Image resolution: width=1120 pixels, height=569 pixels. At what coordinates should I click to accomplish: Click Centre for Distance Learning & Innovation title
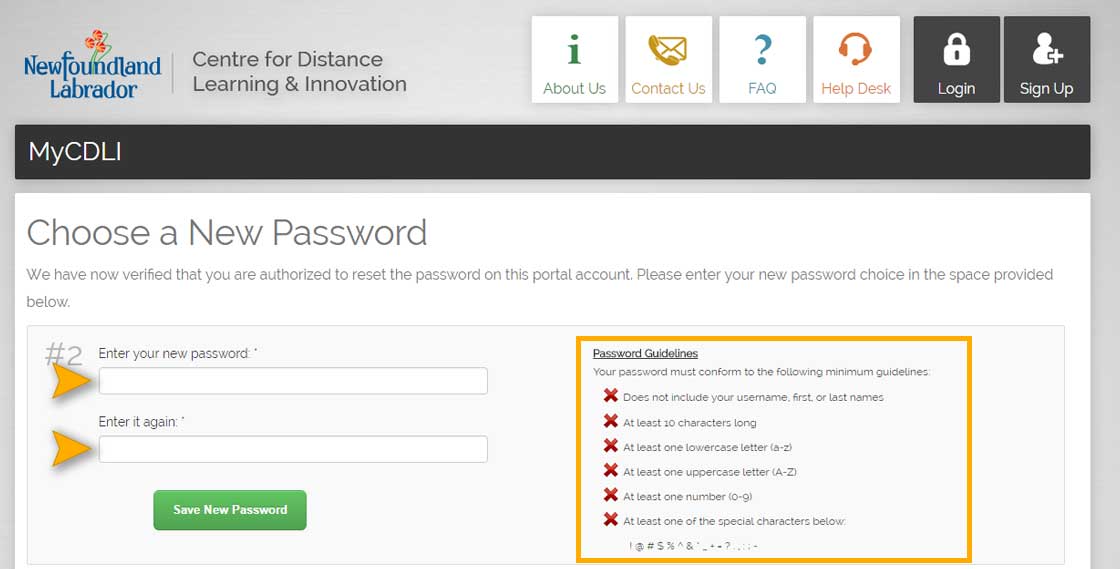point(299,71)
